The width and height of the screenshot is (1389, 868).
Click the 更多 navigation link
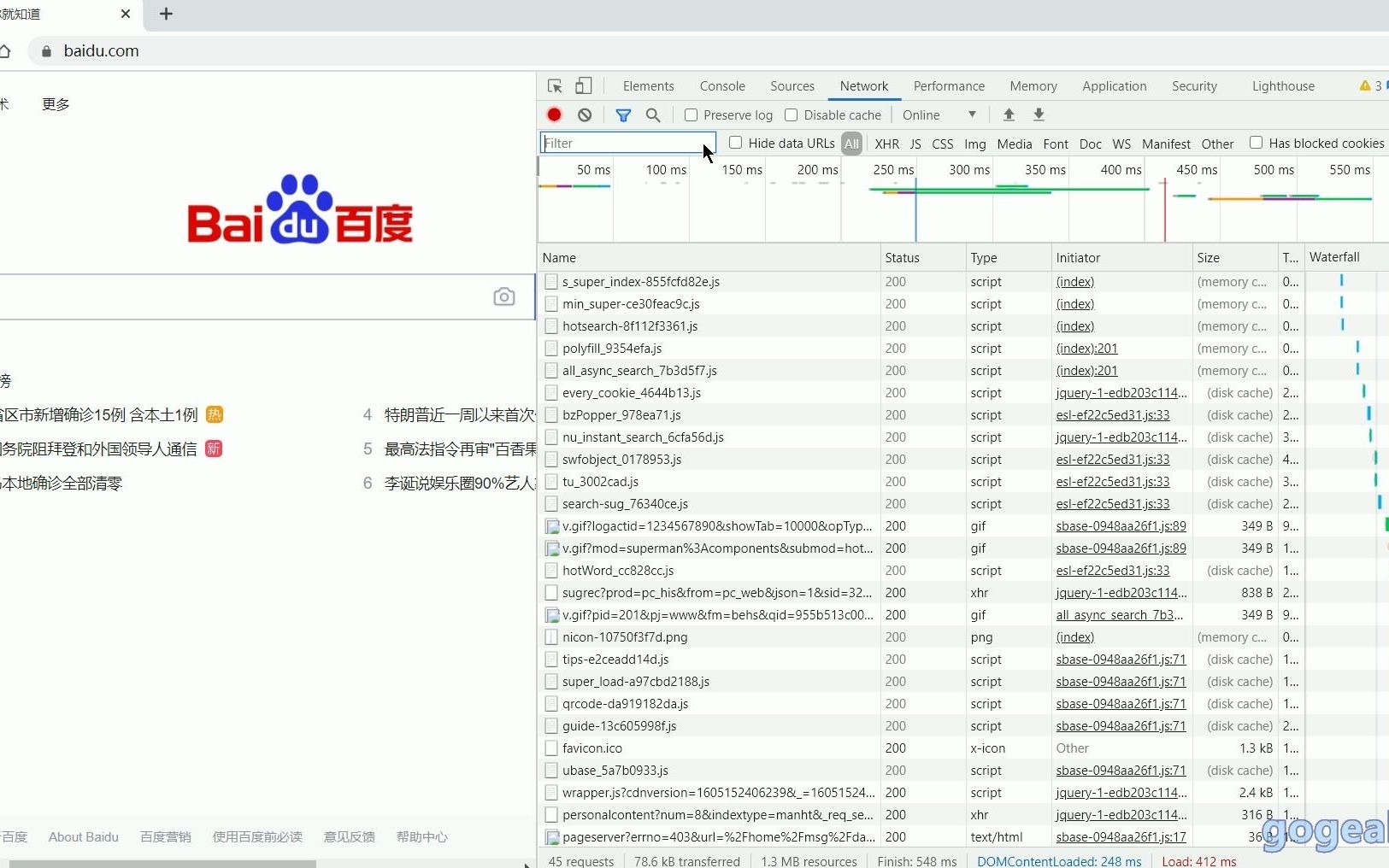(x=56, y=104)
